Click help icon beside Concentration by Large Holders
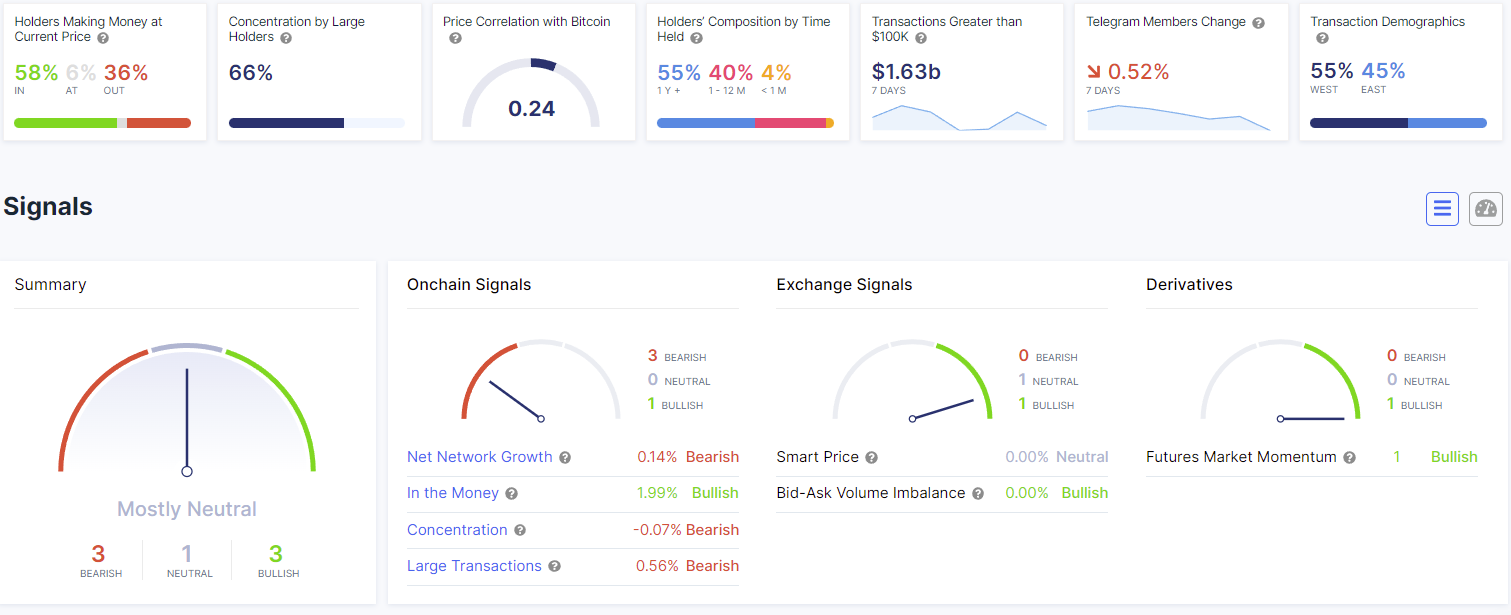This screenshot has width=1511, height=615. pos(286,38)
